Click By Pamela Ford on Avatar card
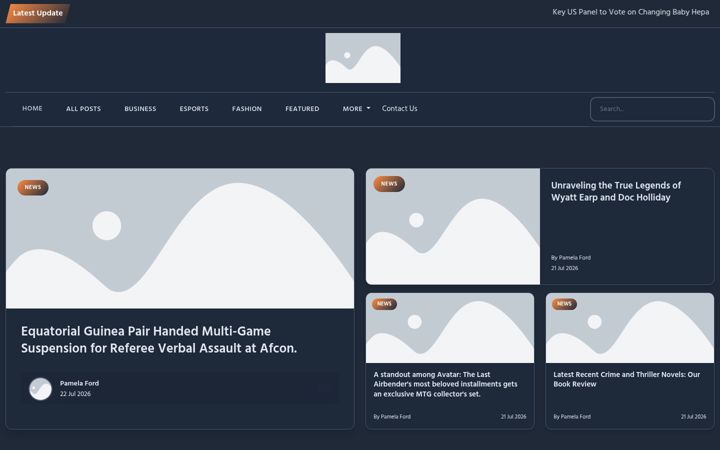The height and width of the screenshot is (450, 720). [x=392, y=416]
